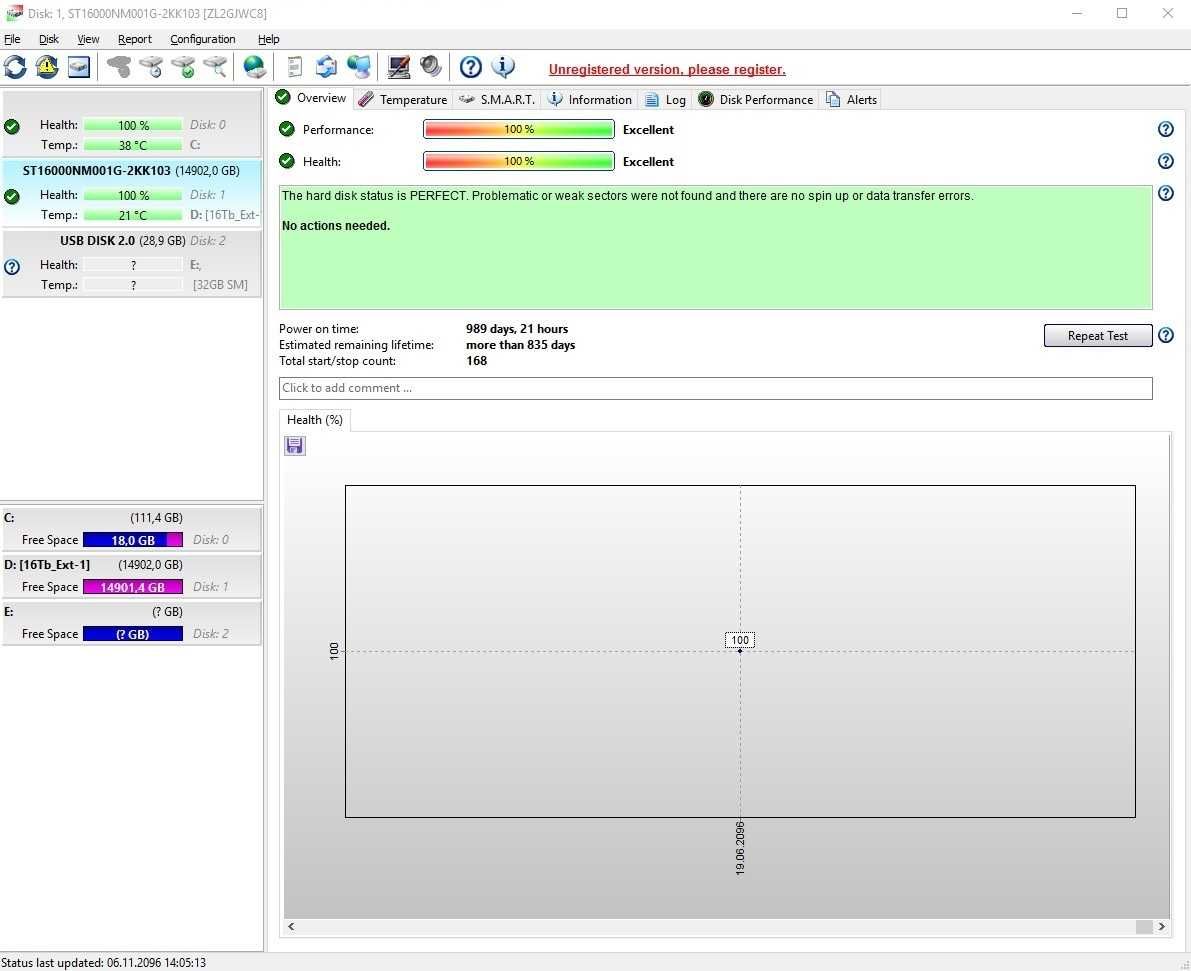The image size is (1191, 971).
Task: Open the Help menu
Action: 269,39
